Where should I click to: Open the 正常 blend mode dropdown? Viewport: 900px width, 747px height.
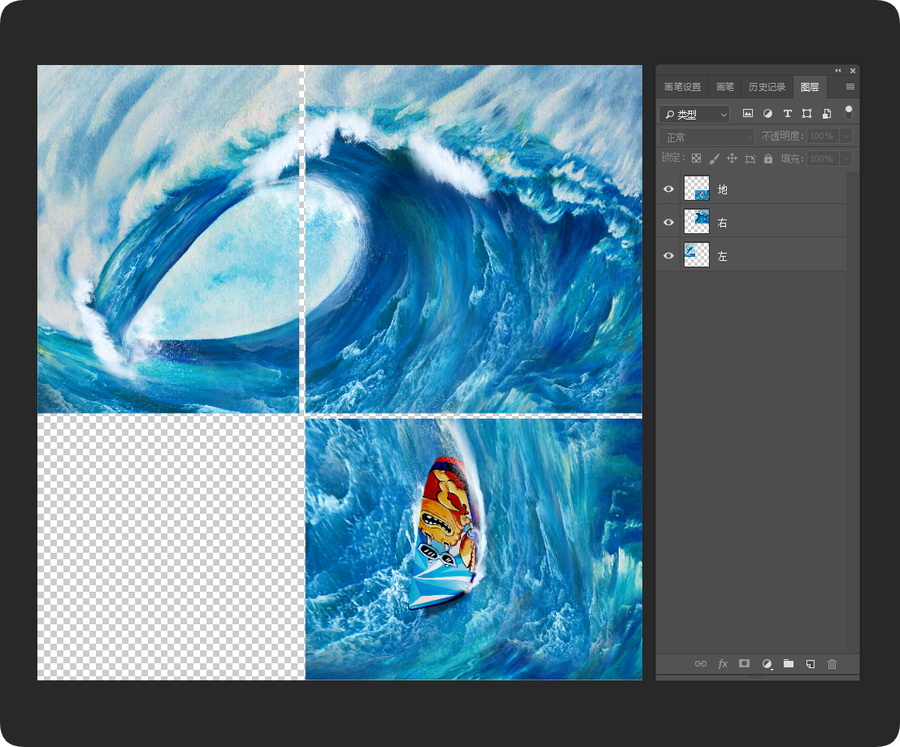click(x=707, y=137)
